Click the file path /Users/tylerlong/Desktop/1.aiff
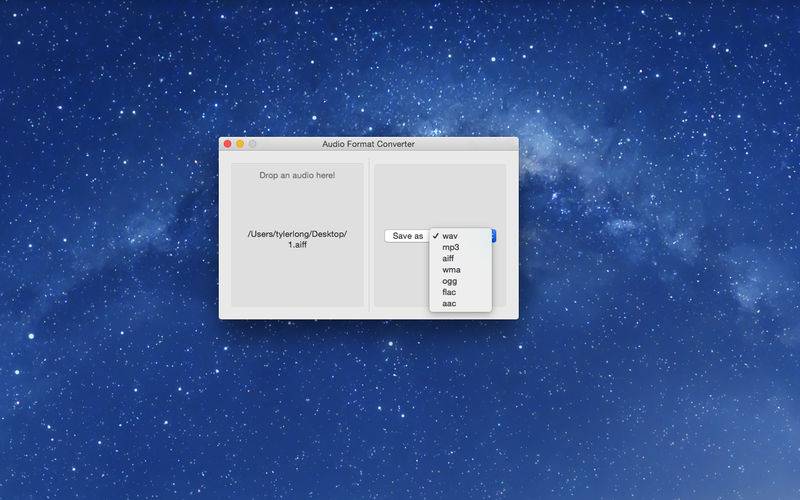The image size is (800, 500). pos(297,239)
